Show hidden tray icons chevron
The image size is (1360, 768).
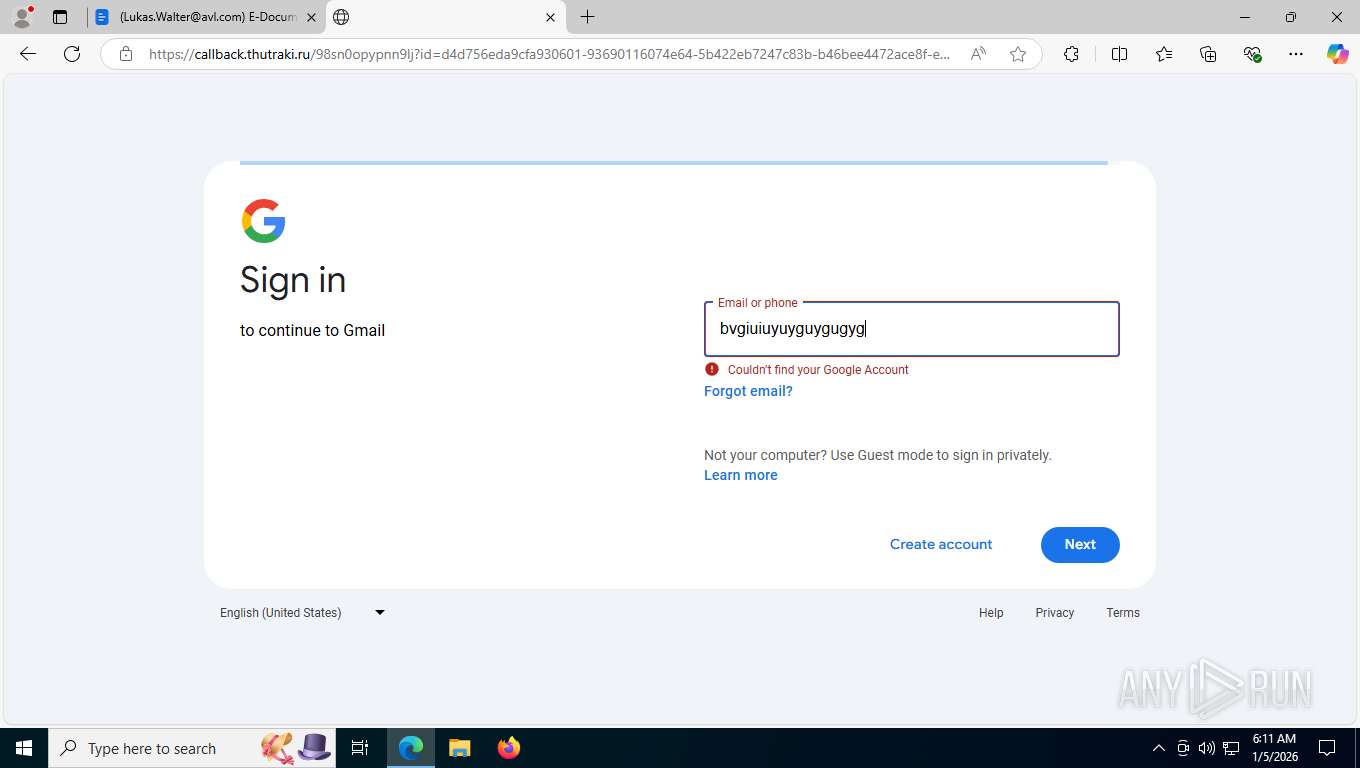coord(1159,748)
